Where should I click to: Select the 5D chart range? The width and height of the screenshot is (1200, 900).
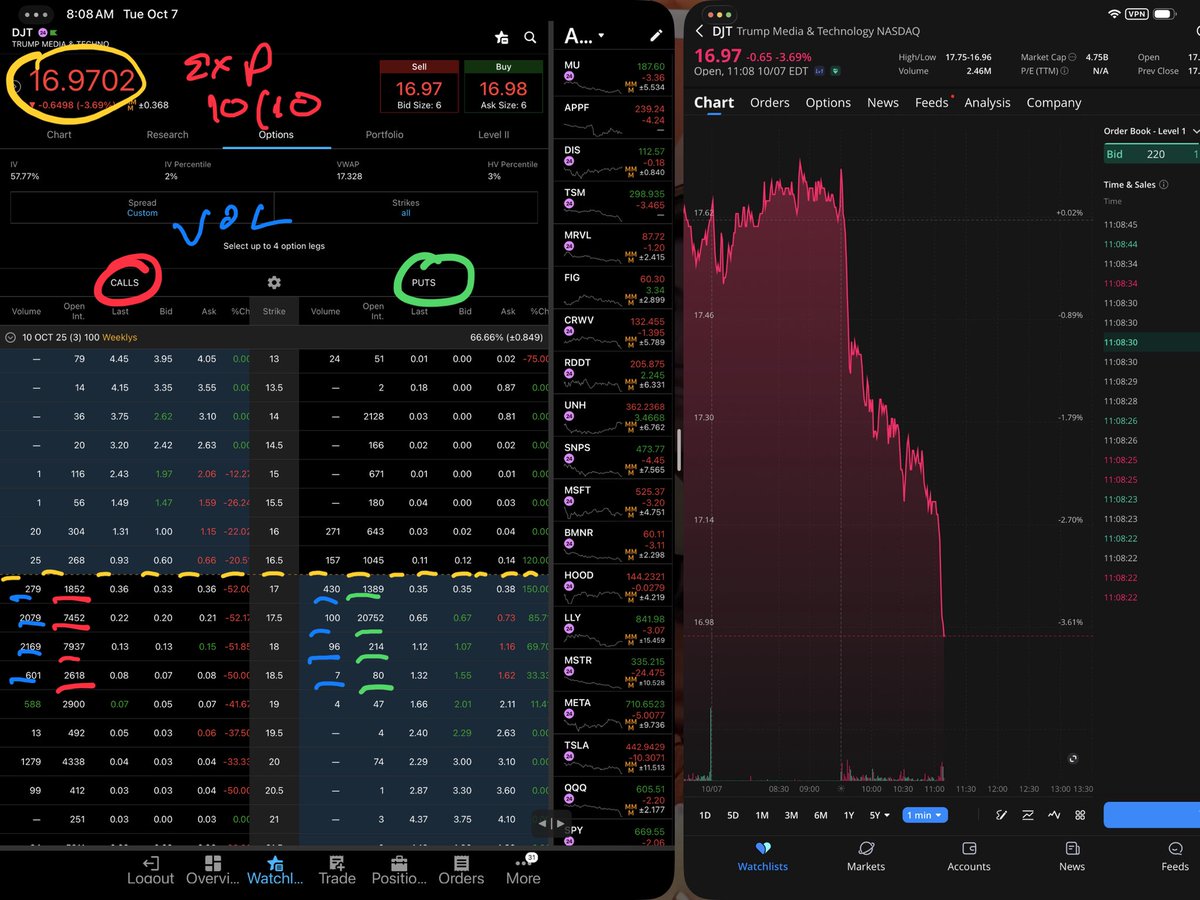[x=733, y=815]
